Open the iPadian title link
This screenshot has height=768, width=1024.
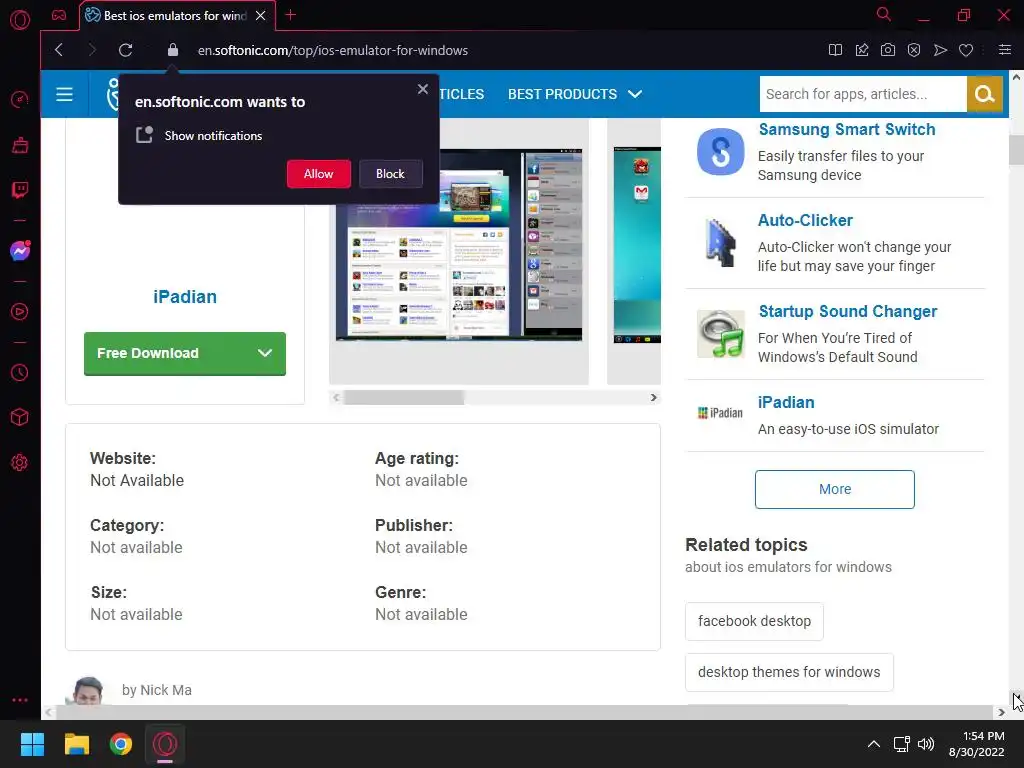(185, 296)
